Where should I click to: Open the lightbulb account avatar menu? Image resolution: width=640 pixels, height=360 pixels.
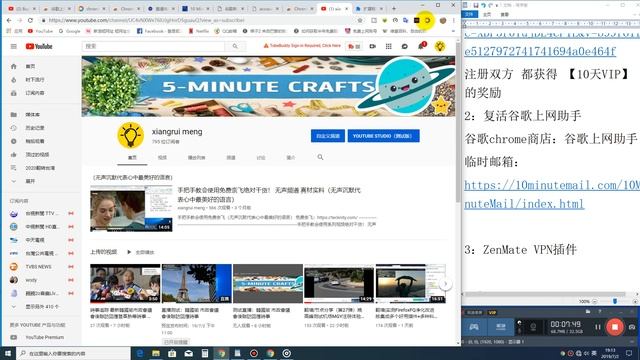coord(440,47)
